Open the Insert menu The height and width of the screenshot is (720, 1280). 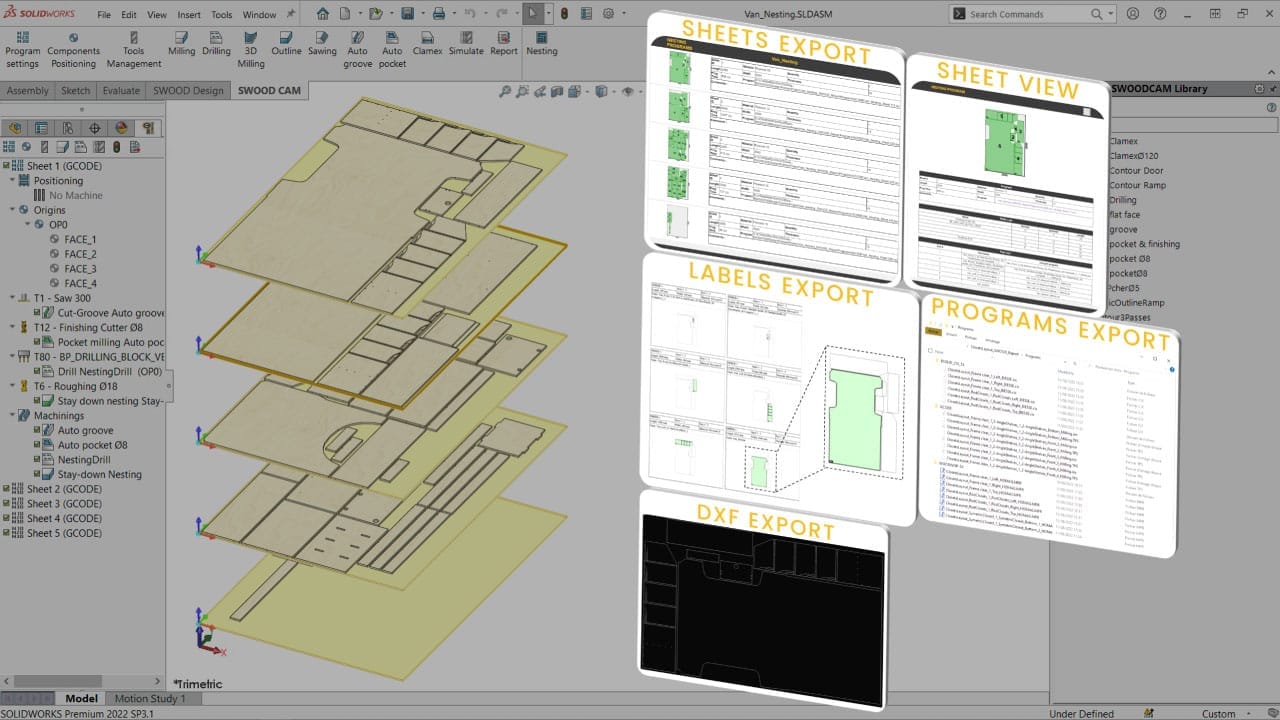pos(188,15)
